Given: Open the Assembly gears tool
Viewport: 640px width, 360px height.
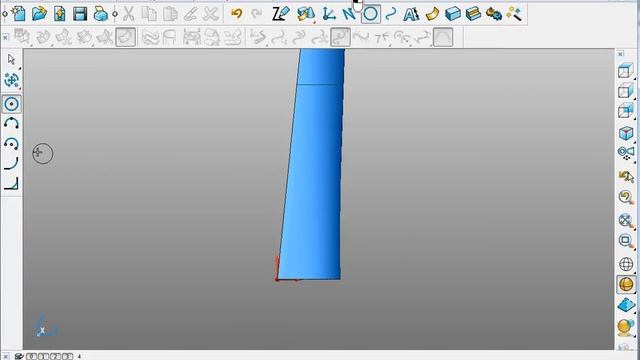Looking at the screenshot, I should 493,14.
